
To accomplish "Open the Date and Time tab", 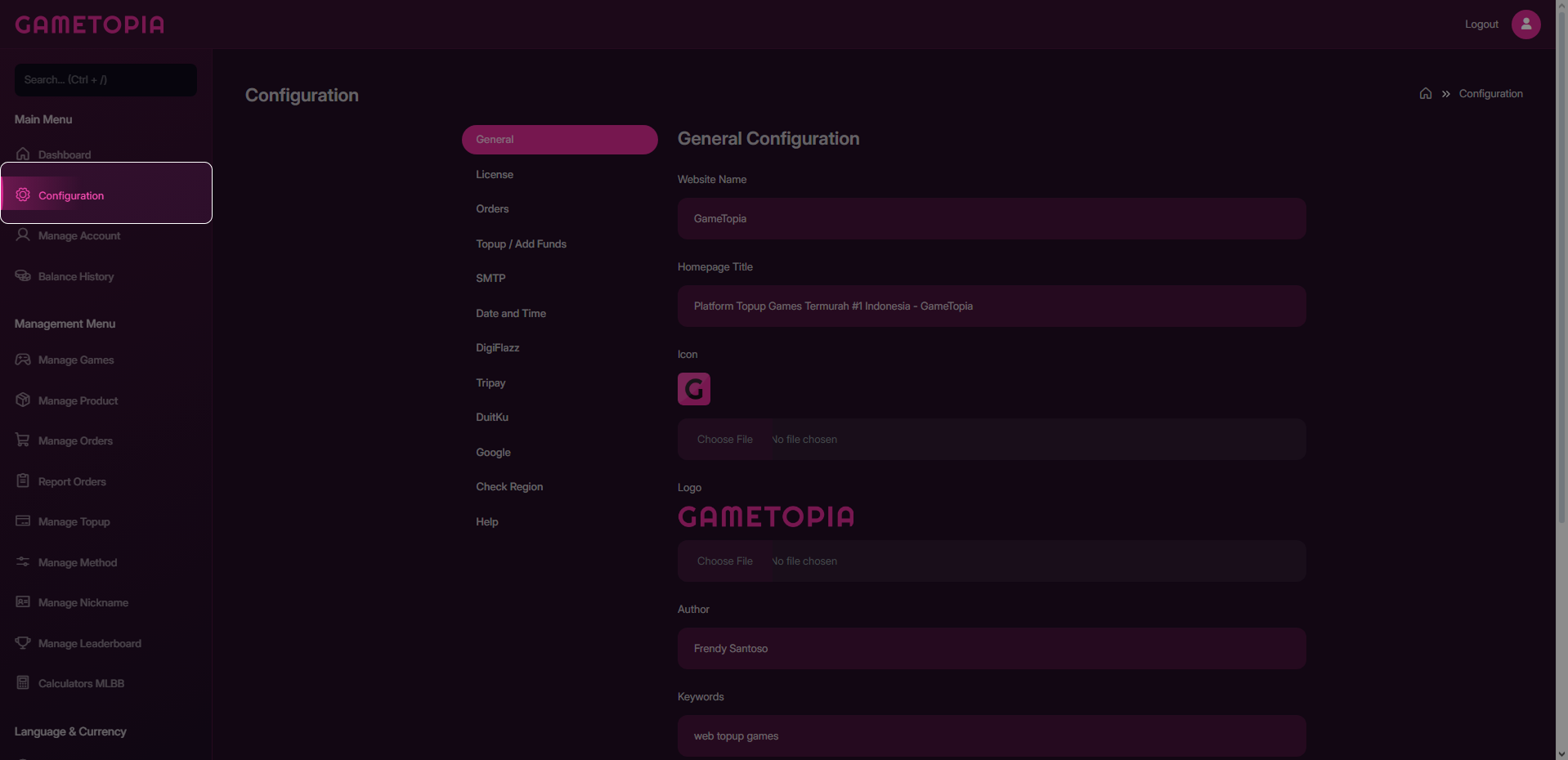I will (559, 314).
